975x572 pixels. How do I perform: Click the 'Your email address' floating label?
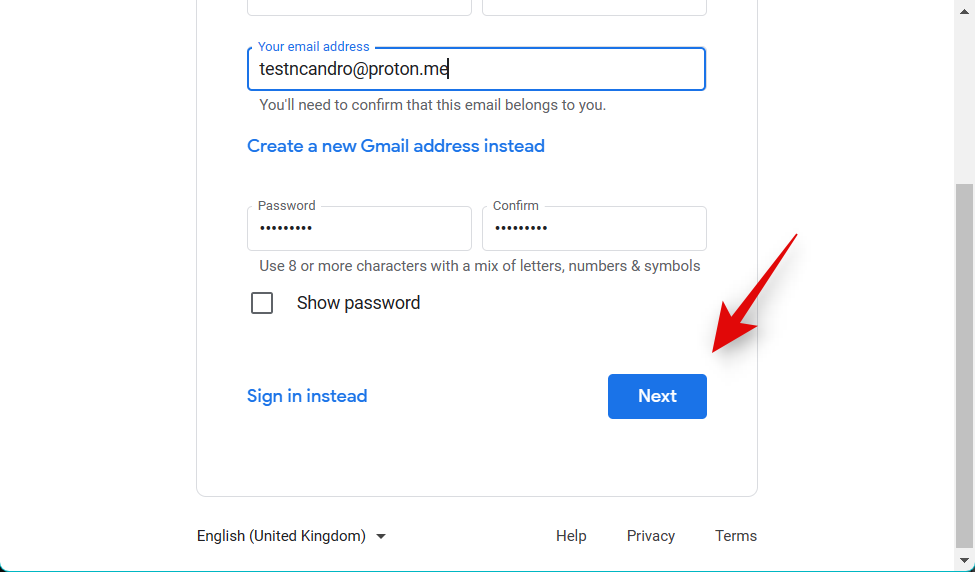[x=314, y=47]
